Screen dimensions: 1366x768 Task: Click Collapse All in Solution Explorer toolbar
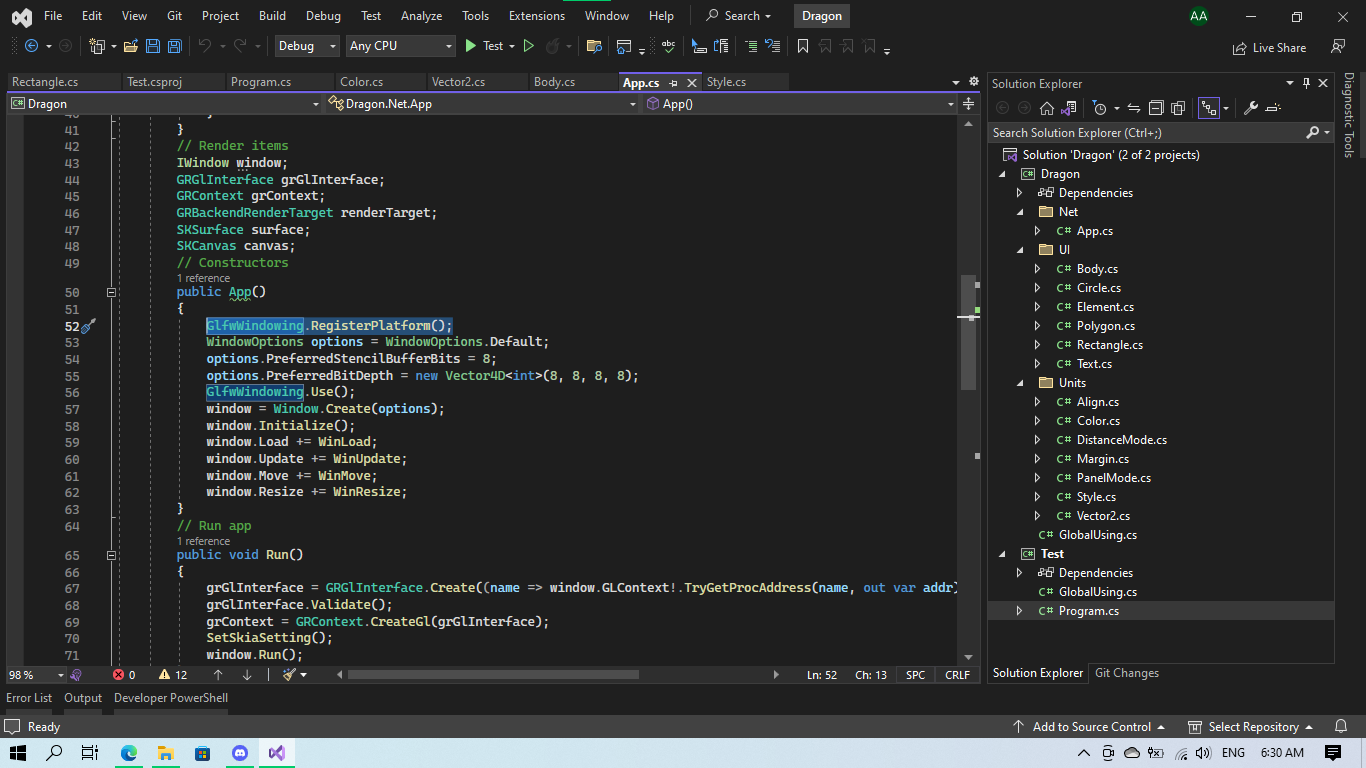pyautogui.click(x=1156, y=108)
